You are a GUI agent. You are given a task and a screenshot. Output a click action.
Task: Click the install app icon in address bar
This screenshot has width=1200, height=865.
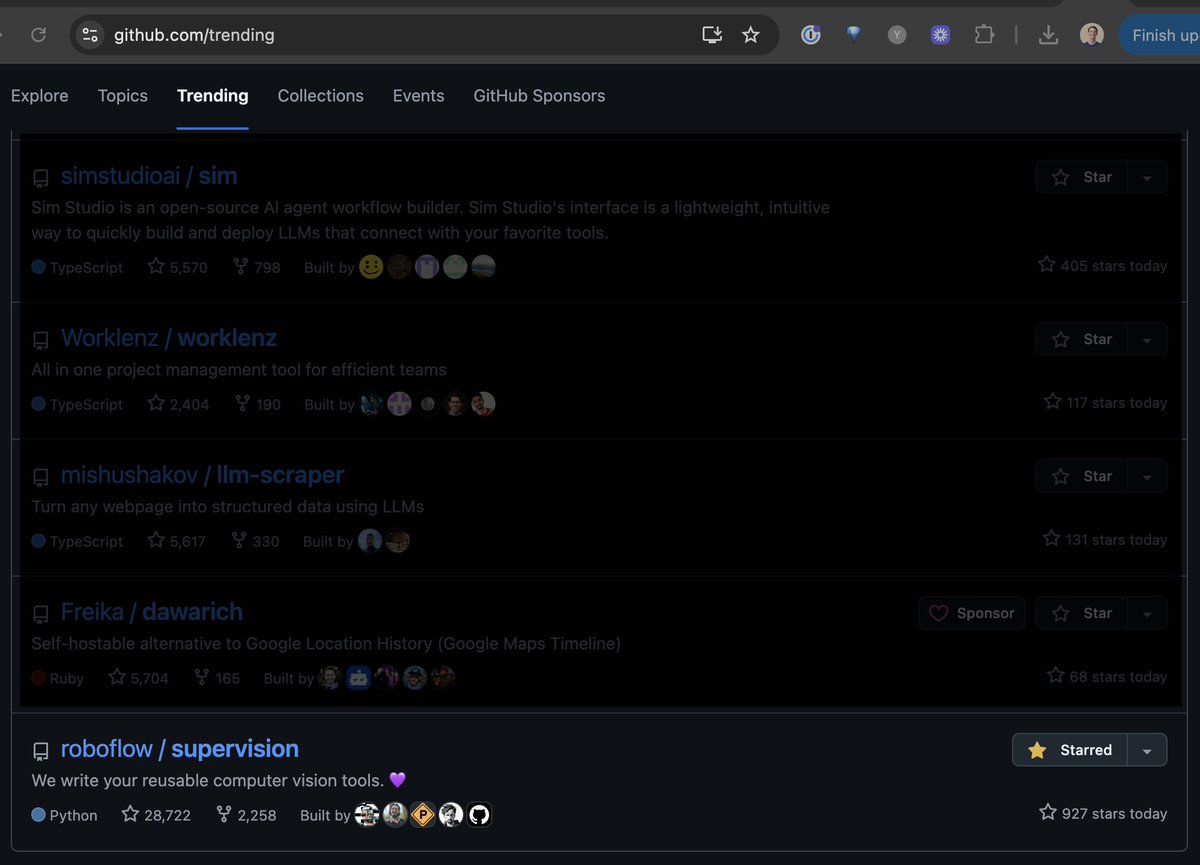click(712, 35)
